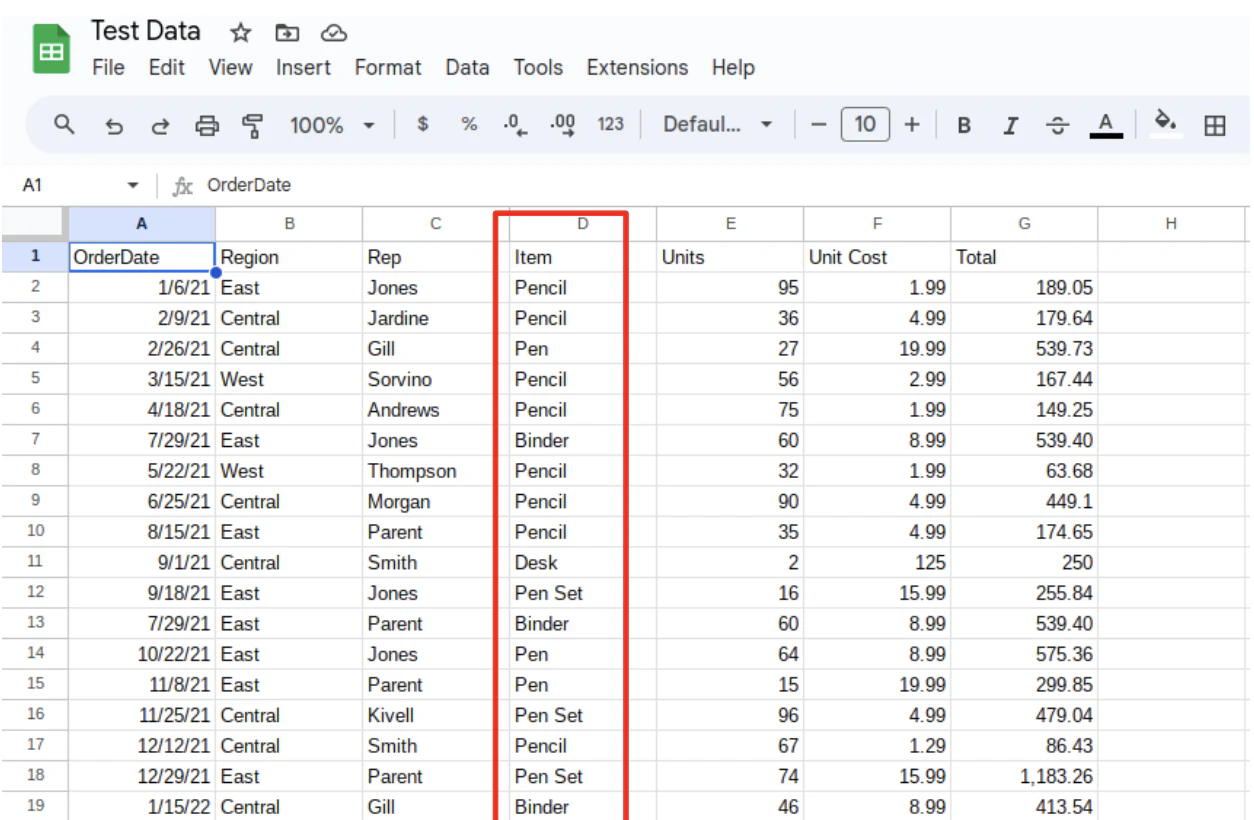
Task: Click the units cell showing 96
Action: coord(730,715)
